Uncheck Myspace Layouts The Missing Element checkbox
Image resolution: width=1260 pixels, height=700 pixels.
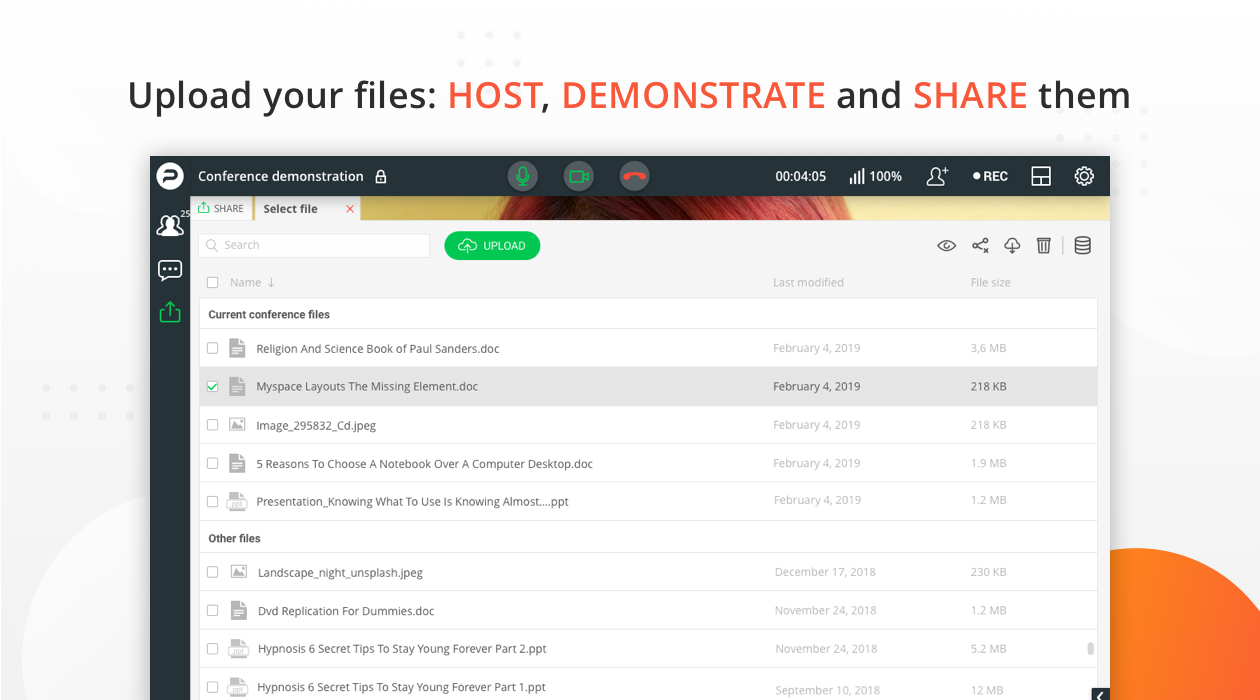(212, 386)
